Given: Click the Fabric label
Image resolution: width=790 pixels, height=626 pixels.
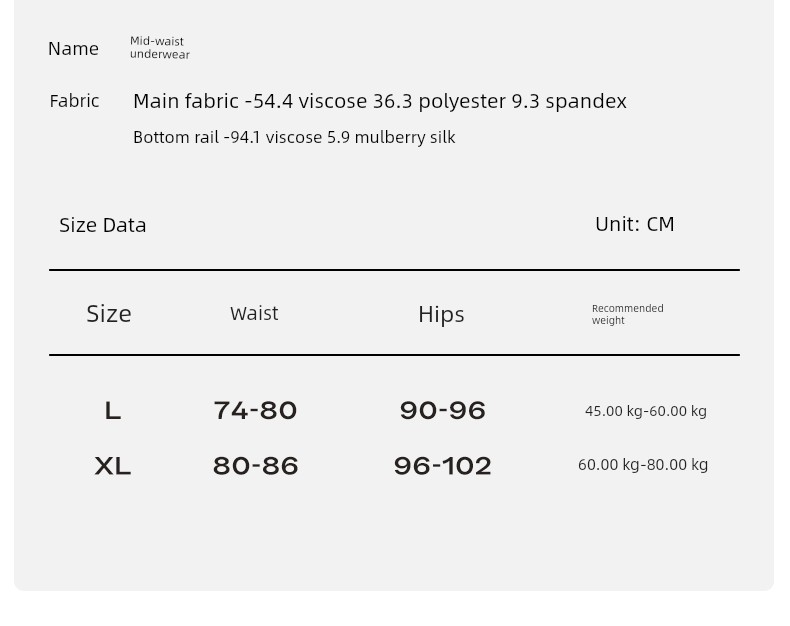Looking at the screenshot, I should 74,101.
